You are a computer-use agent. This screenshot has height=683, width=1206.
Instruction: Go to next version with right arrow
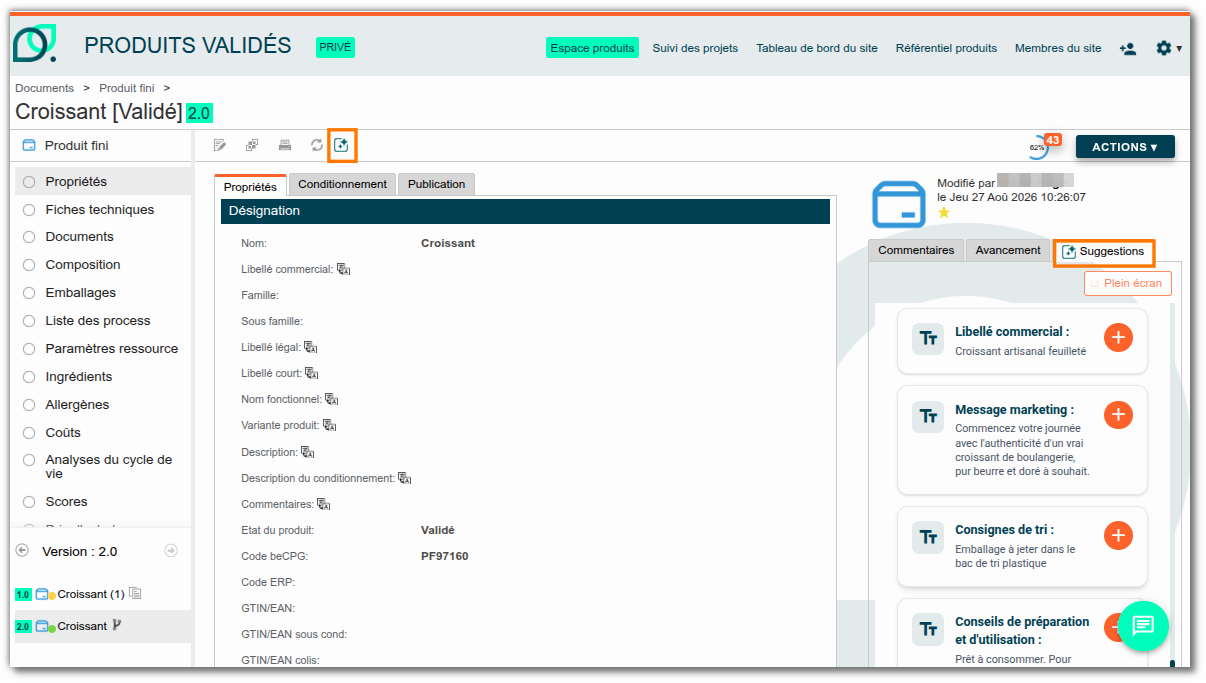tap(171, 551)
